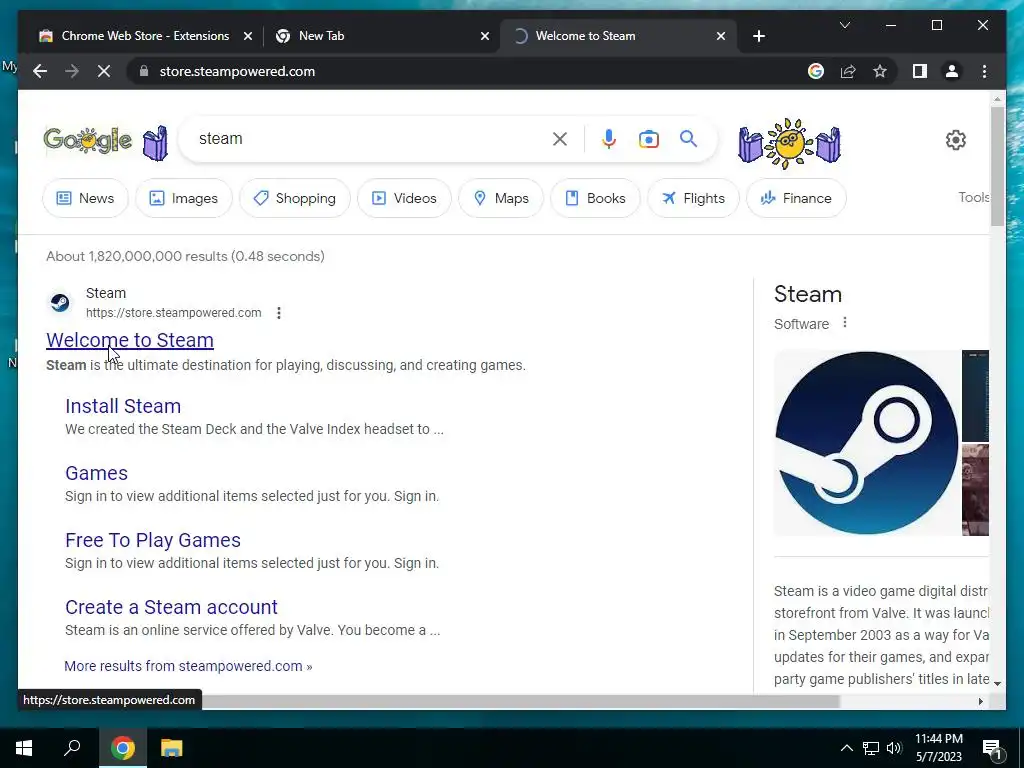Screen dimensions: 1024x768
Task: Open More results from steampowered.com
Action: coord(188,666)
